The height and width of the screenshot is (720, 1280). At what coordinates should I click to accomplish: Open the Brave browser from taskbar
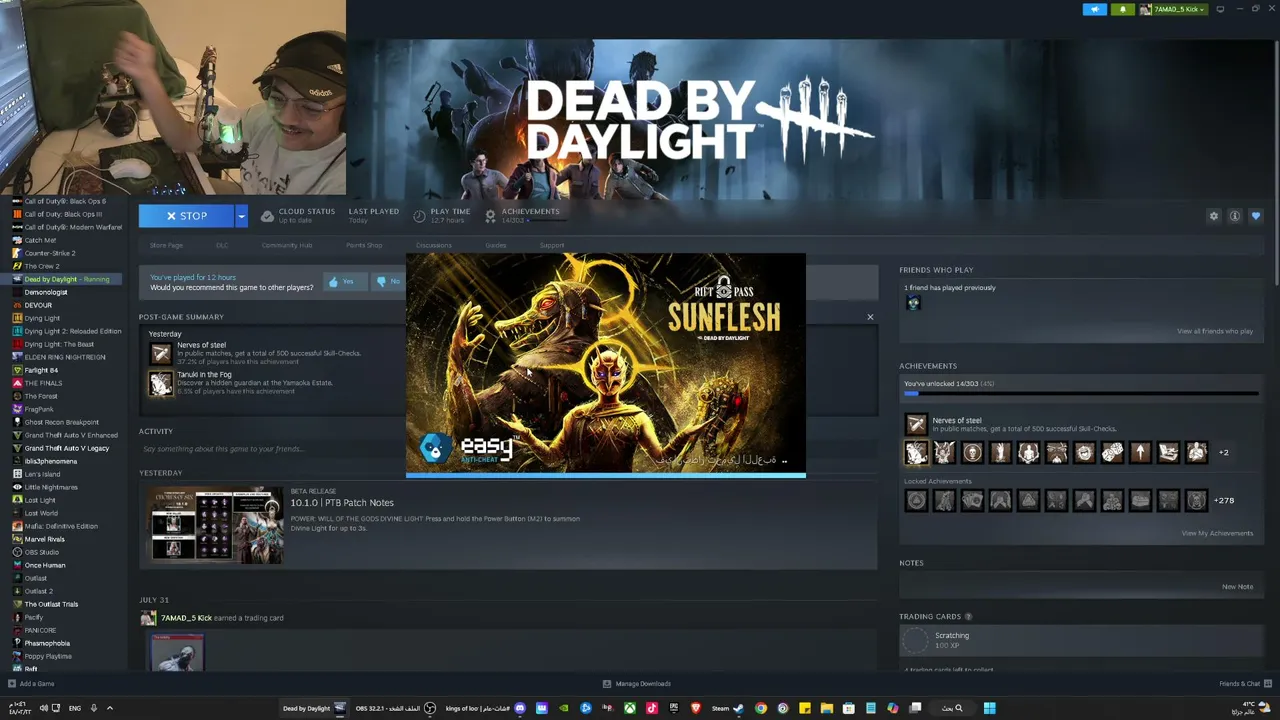coord(696,708)
